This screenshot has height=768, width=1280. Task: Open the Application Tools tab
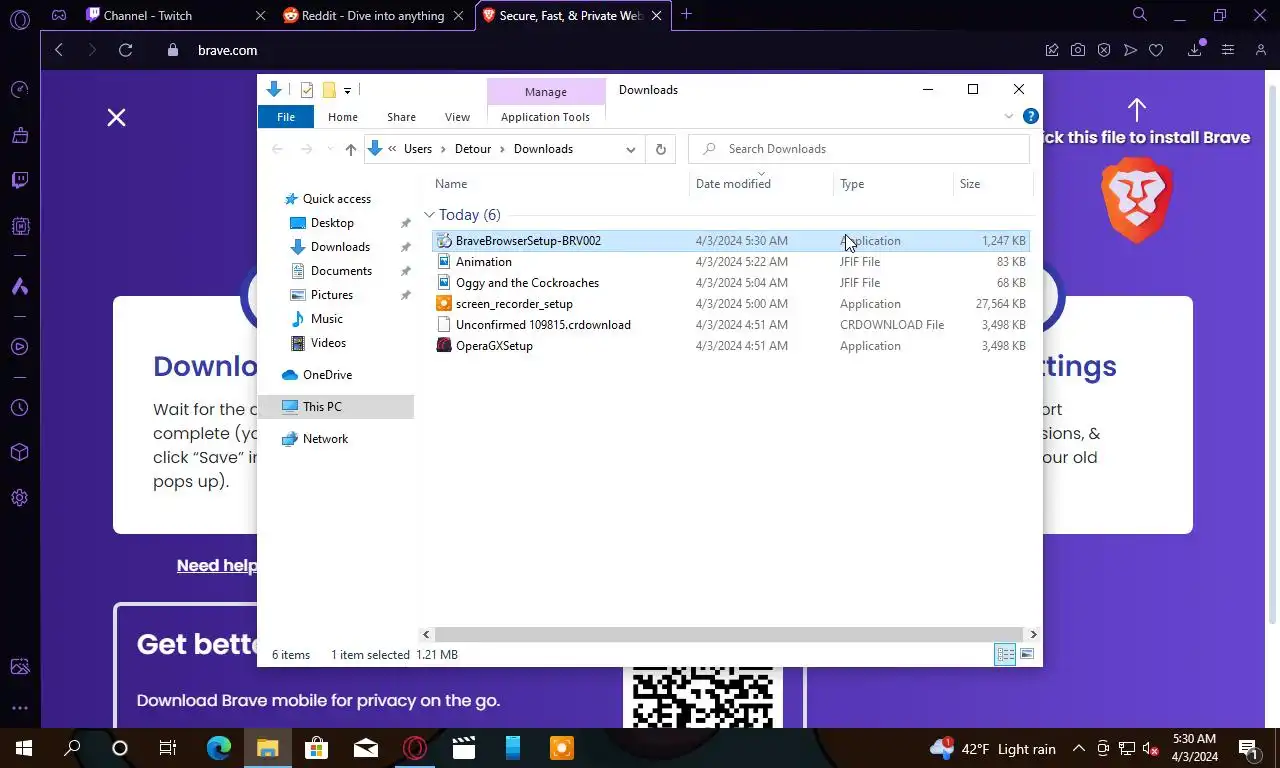pos(545,117)
